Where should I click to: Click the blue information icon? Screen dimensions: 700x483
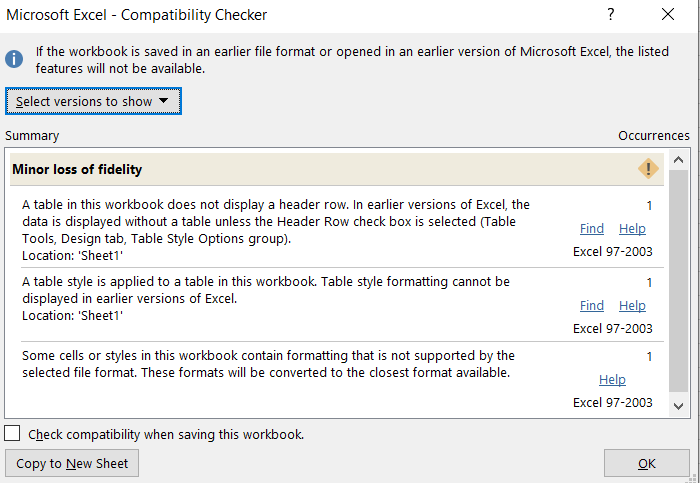(x=14, y=59)
